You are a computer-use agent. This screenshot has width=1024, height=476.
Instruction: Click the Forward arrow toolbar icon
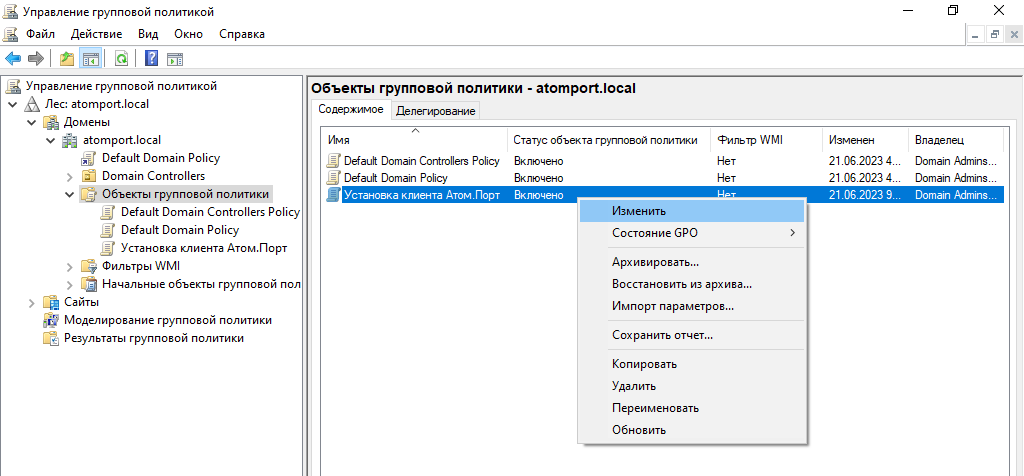35,59
